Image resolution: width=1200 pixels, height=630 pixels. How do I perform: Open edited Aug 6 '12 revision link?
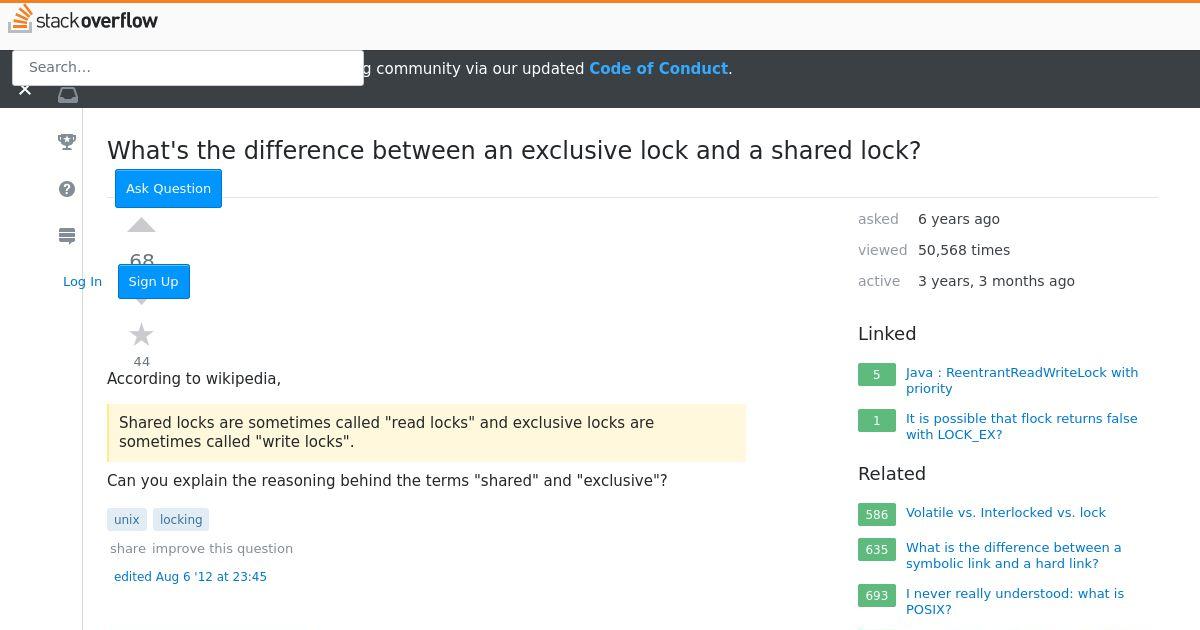(190, 576)
